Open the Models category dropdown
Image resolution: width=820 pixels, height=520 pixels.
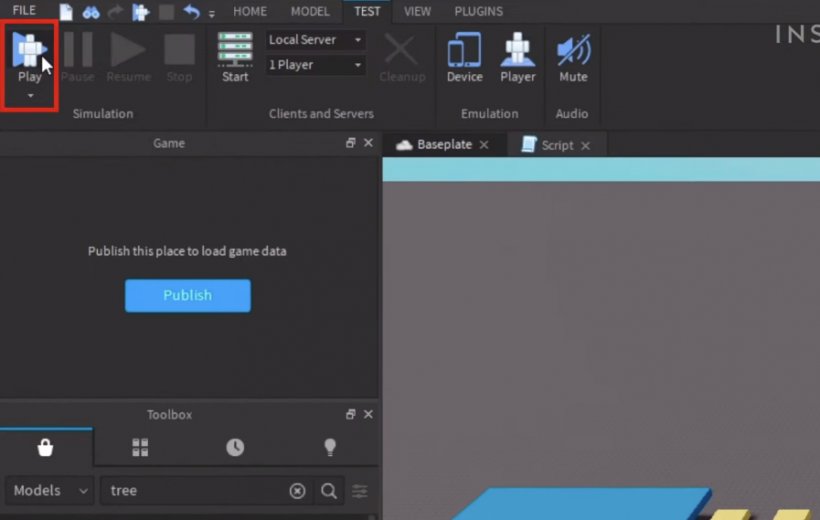[x=50, y=491]
